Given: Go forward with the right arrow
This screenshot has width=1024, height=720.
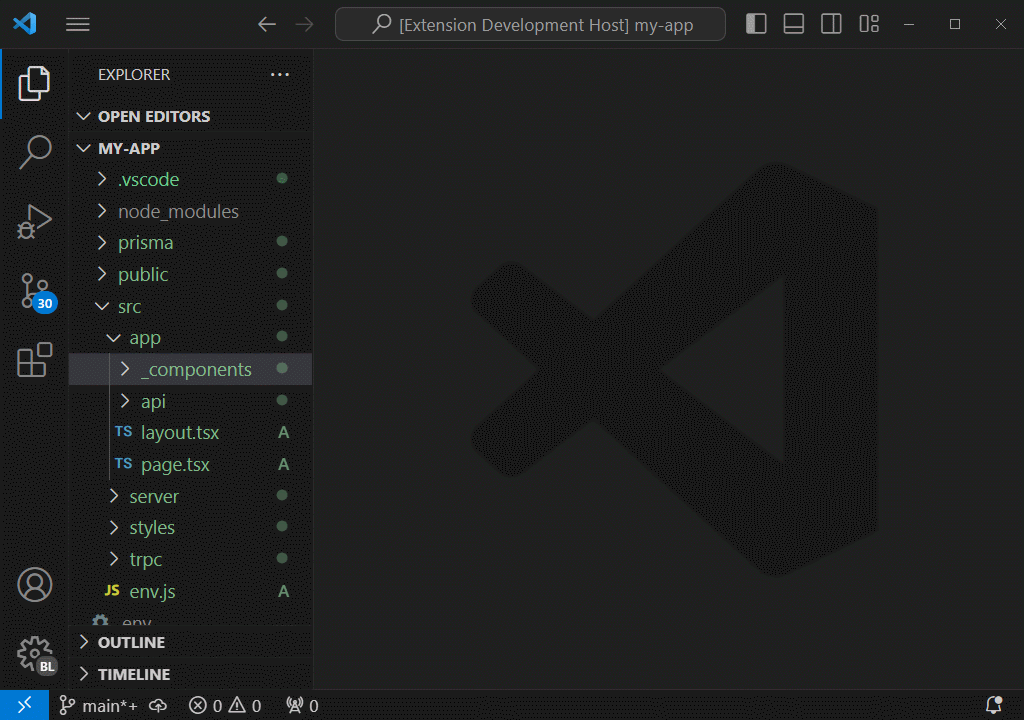Looking at the screenshot, I should [x=304, y=25].
